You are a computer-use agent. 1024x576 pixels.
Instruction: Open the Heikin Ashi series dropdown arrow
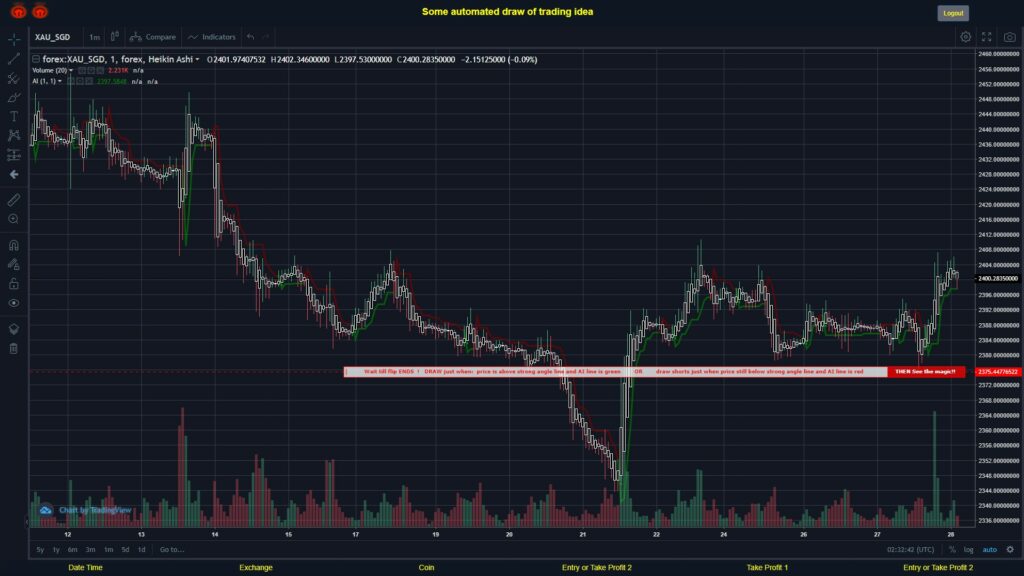197,59
